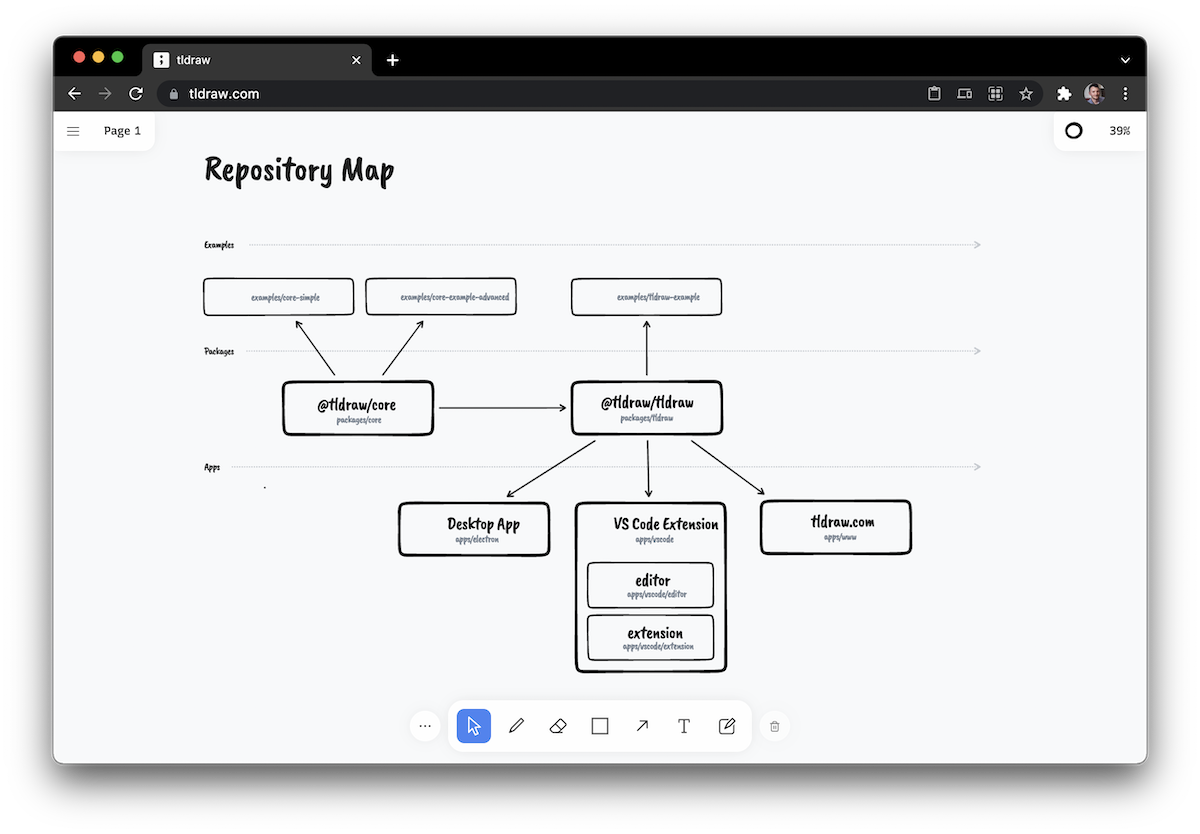Open a new browser tab
Image resolution: width=1200 pixels, height=834 pixels.
393,60
